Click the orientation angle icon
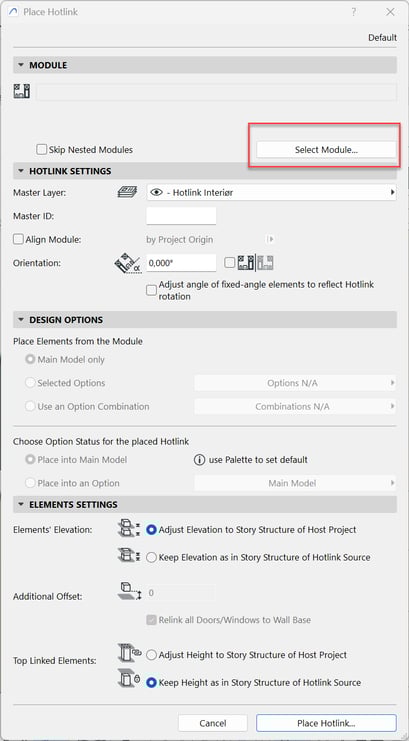The width and height of the screenshot is (409, 741). pos(128,264)
